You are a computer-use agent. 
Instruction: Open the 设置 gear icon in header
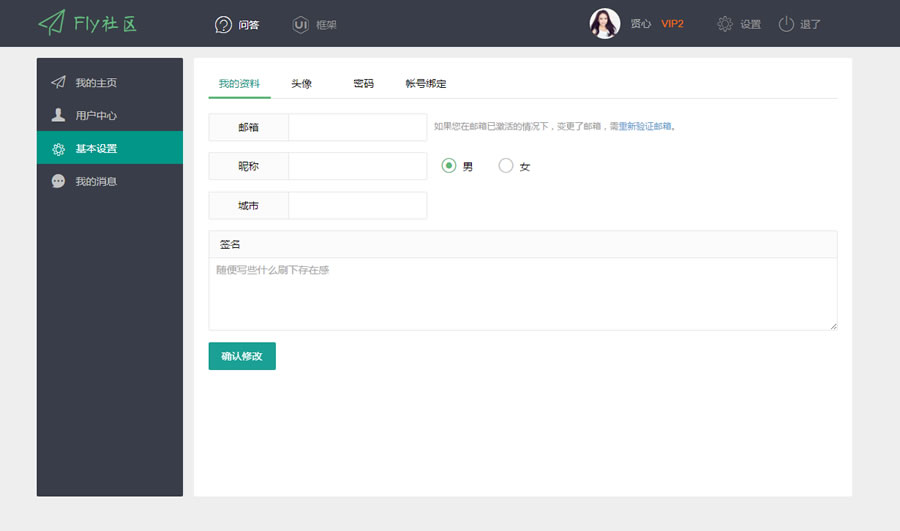(x=725, y=24)
